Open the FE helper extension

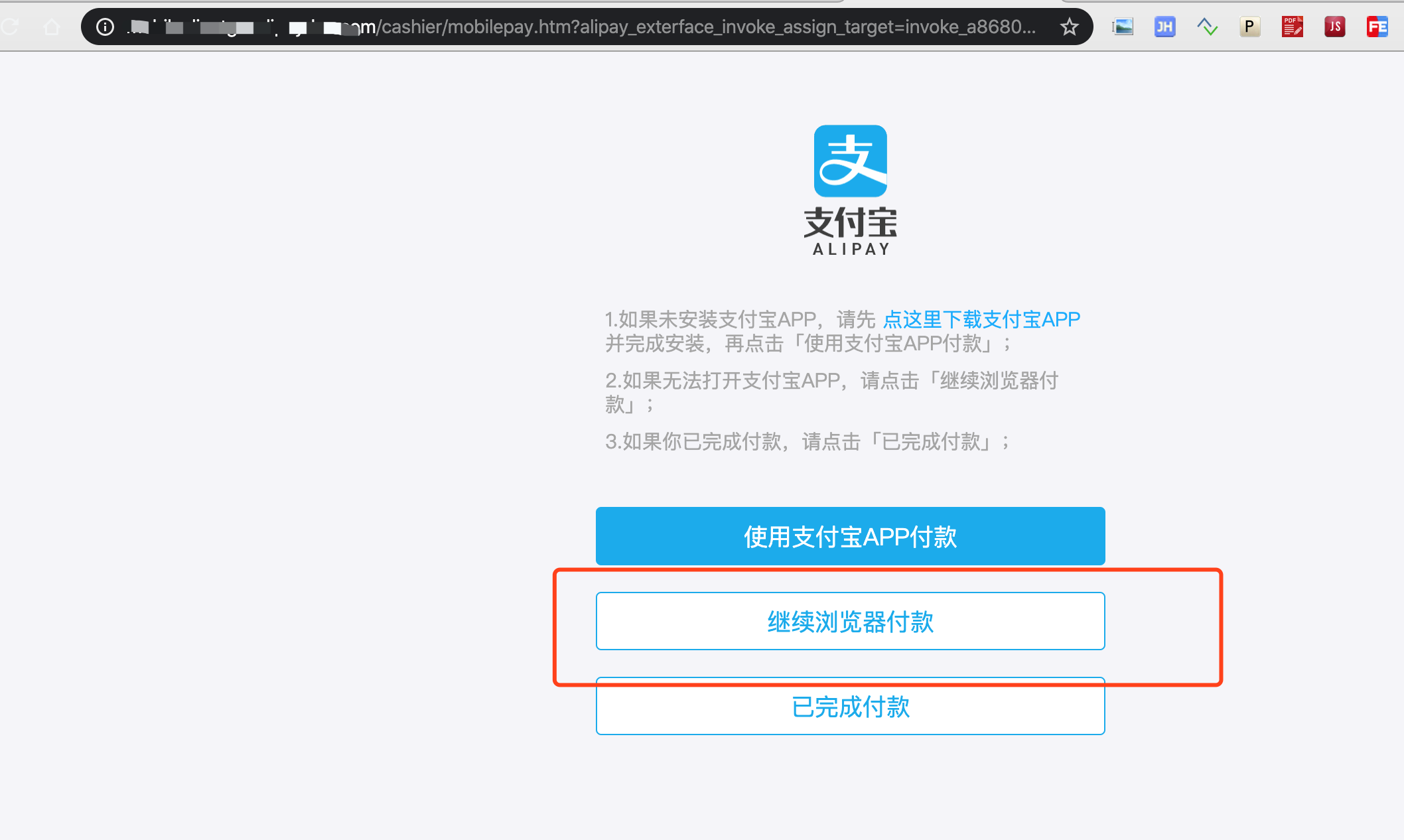pos(1377,27)
